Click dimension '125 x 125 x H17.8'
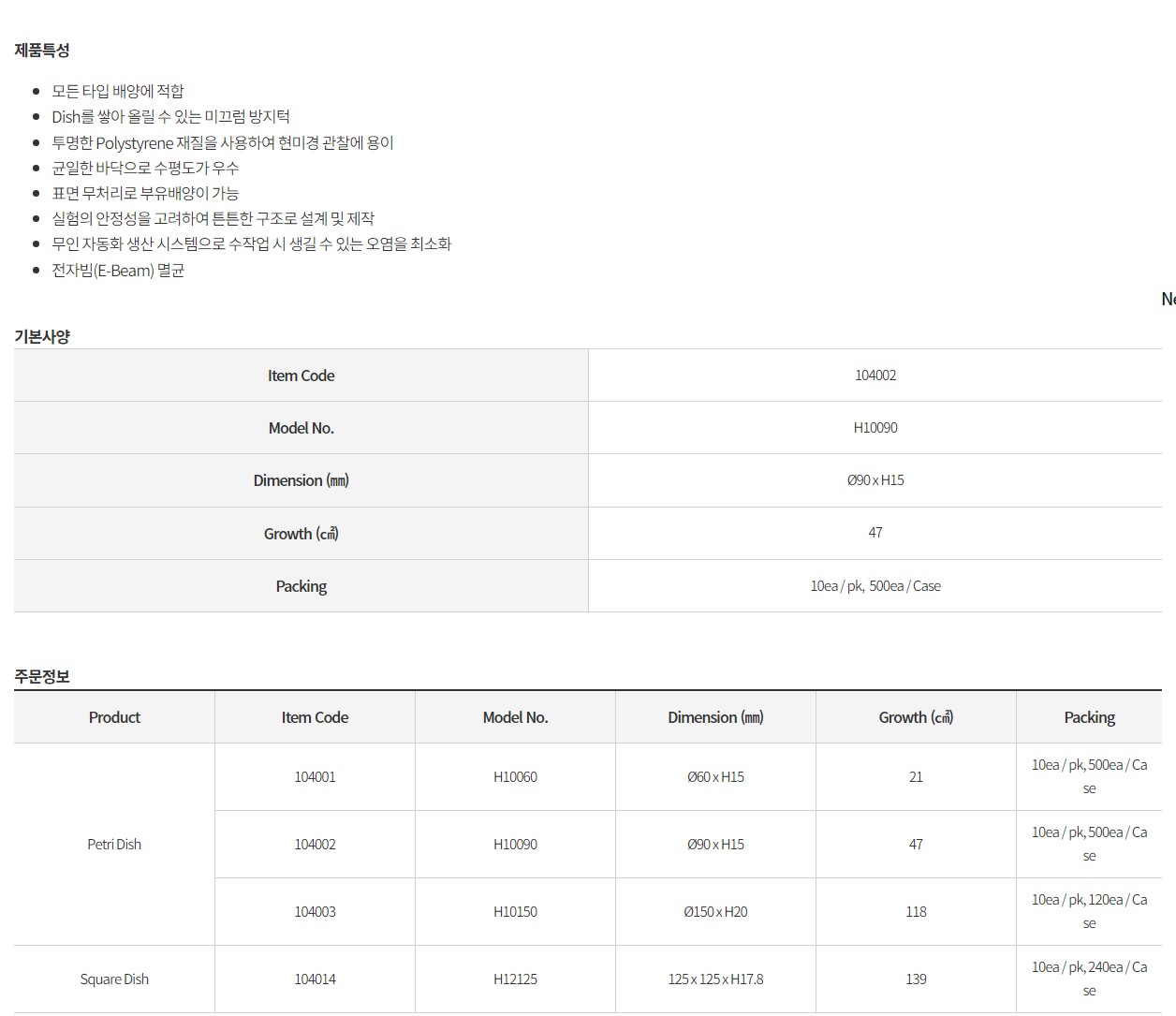This screenshot has width=1176, height=1016. point(715,979)
